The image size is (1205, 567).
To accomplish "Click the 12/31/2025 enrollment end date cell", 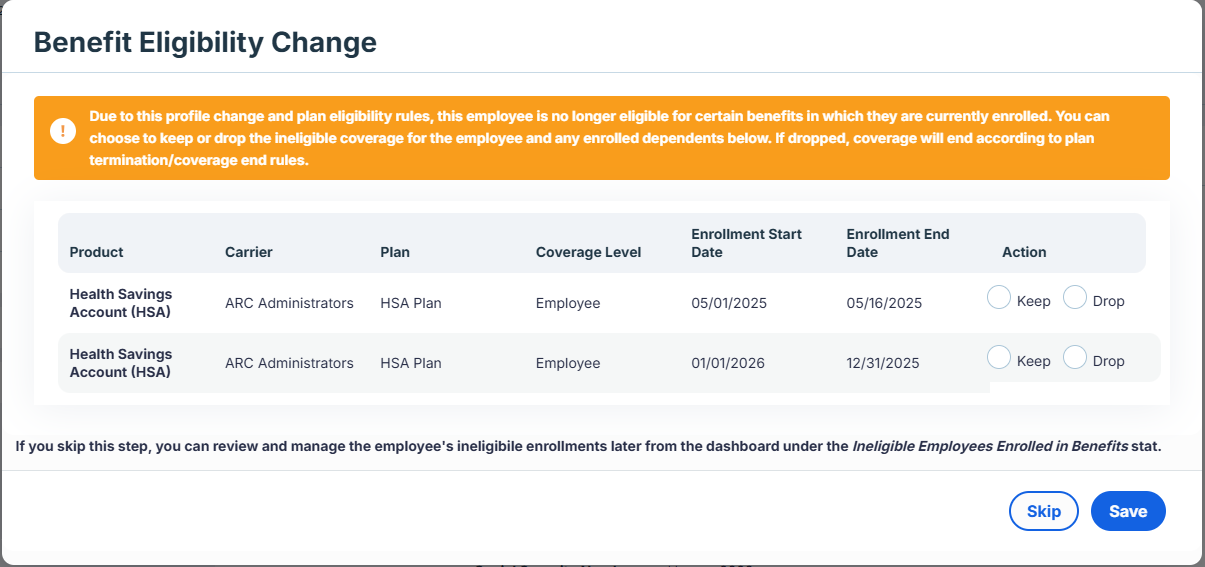I will click(883, 363).
